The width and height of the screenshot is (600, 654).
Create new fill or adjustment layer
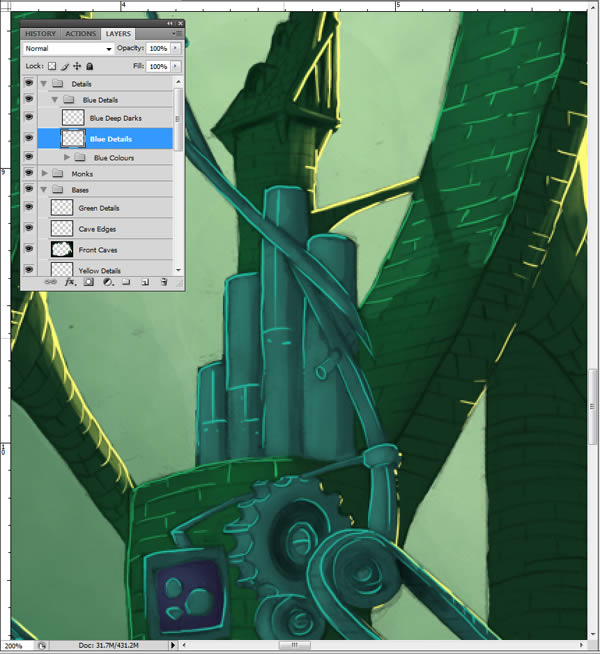108,282
